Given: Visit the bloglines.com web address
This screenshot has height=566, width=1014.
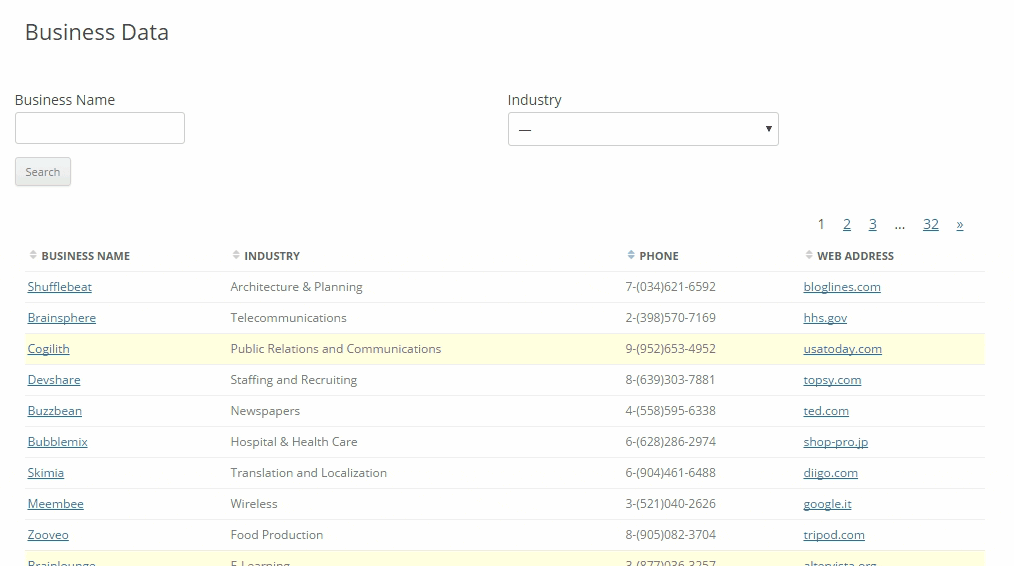Looking at the screenshot, I should [842, 287].
